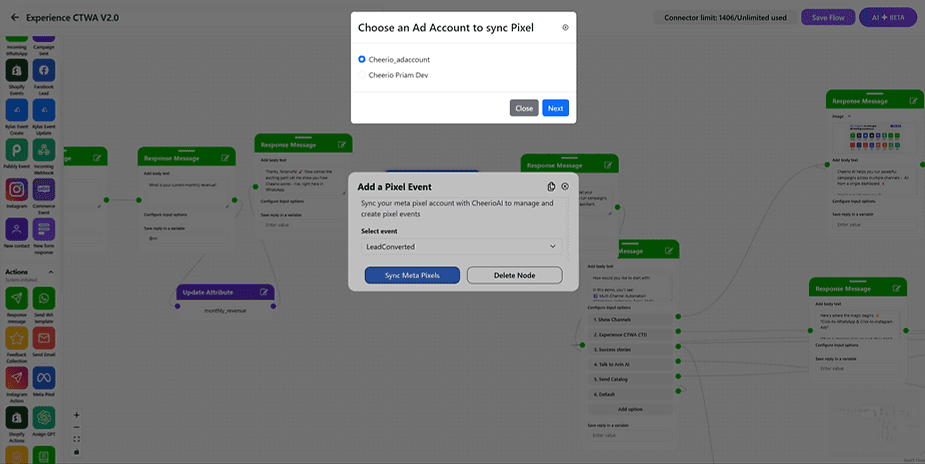Edit the monthly revenue Response Message node

click(x=225, y=158)
